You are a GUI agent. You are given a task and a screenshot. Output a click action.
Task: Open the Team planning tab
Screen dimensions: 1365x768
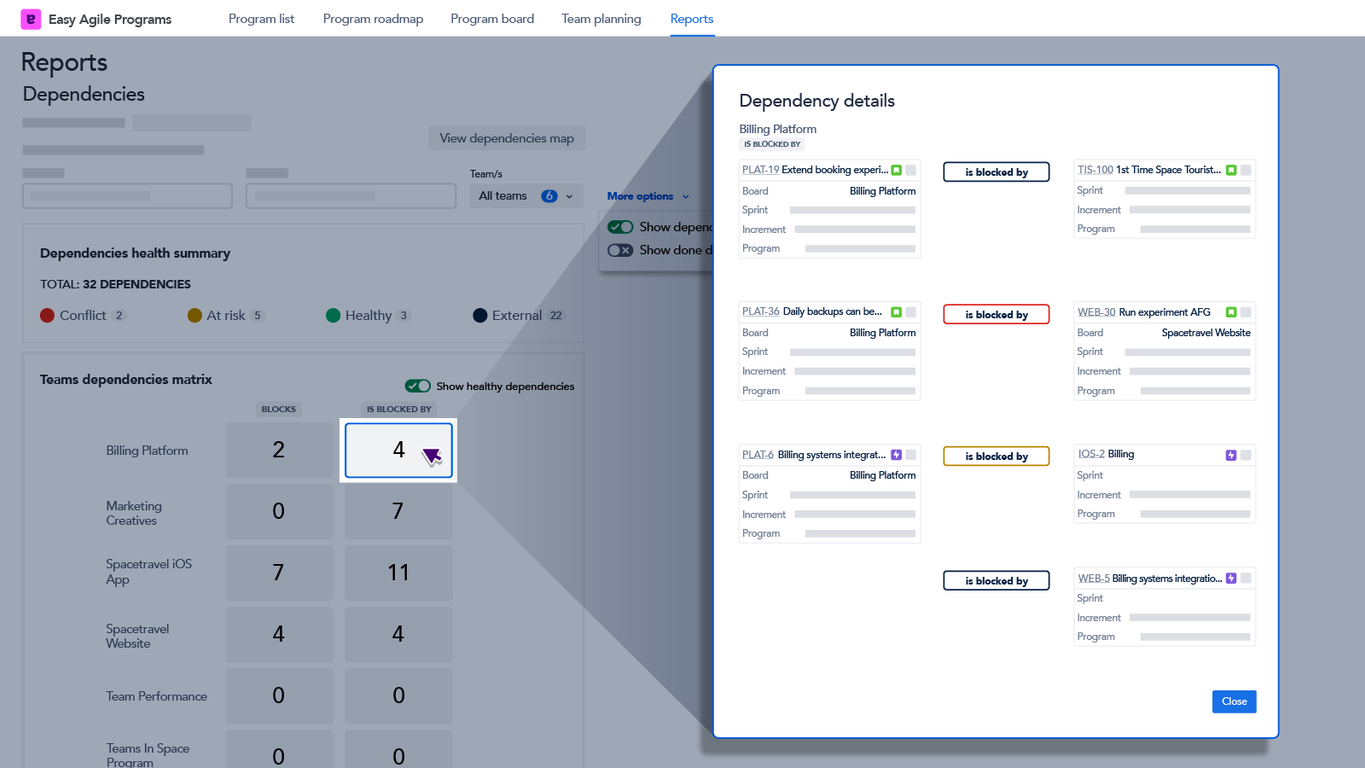tap(600, 18)
